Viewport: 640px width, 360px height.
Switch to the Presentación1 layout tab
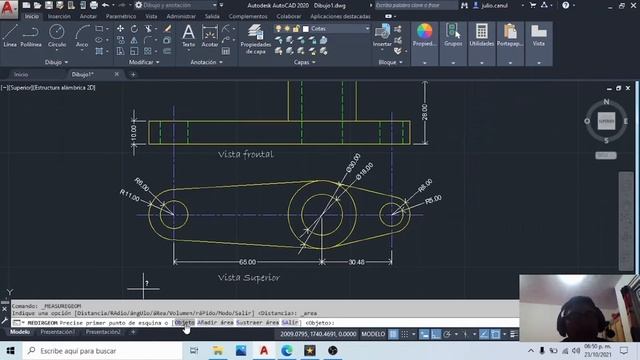pyautogui.click(x=58, y=332)
